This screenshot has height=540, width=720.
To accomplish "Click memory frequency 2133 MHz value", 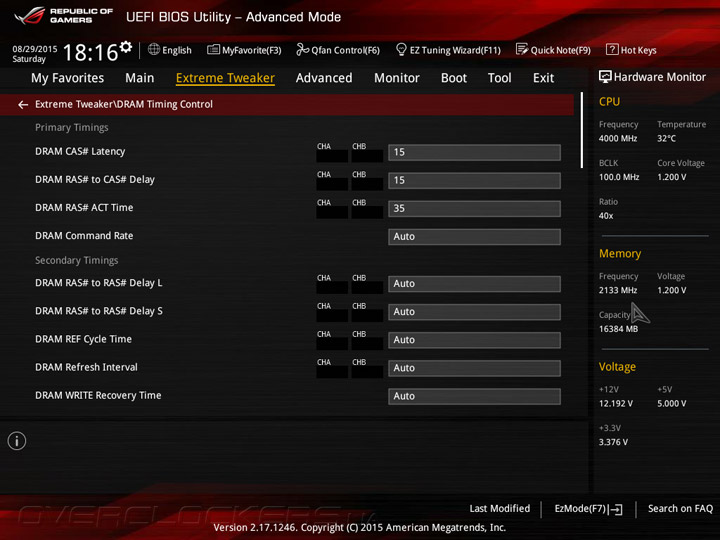I will (618, 290).
